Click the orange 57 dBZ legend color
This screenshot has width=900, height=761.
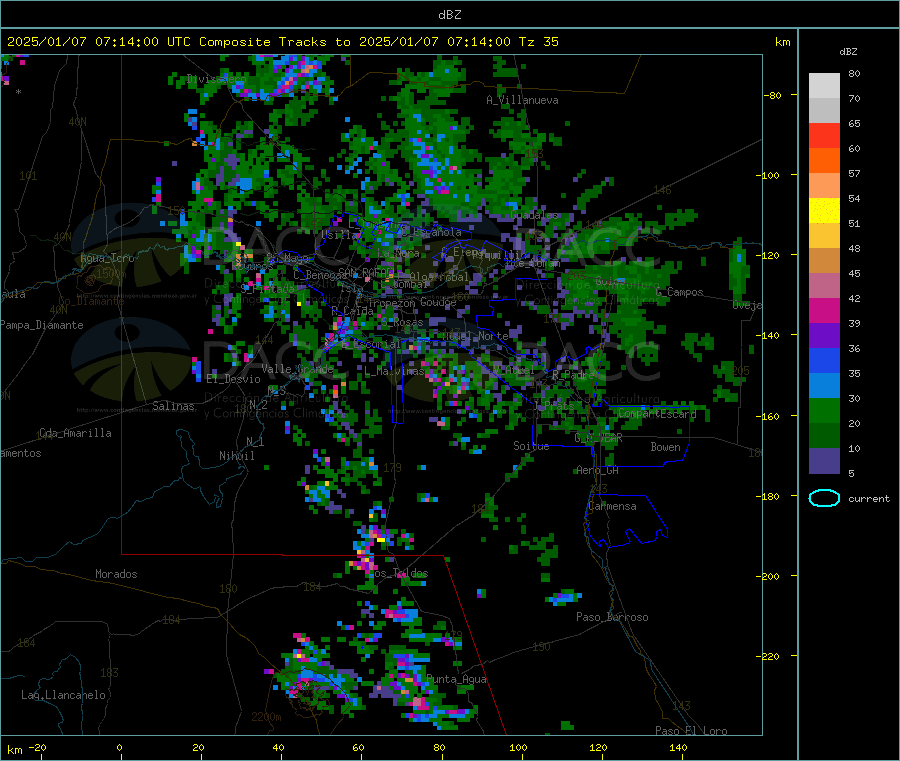click(x=824, y=161)
